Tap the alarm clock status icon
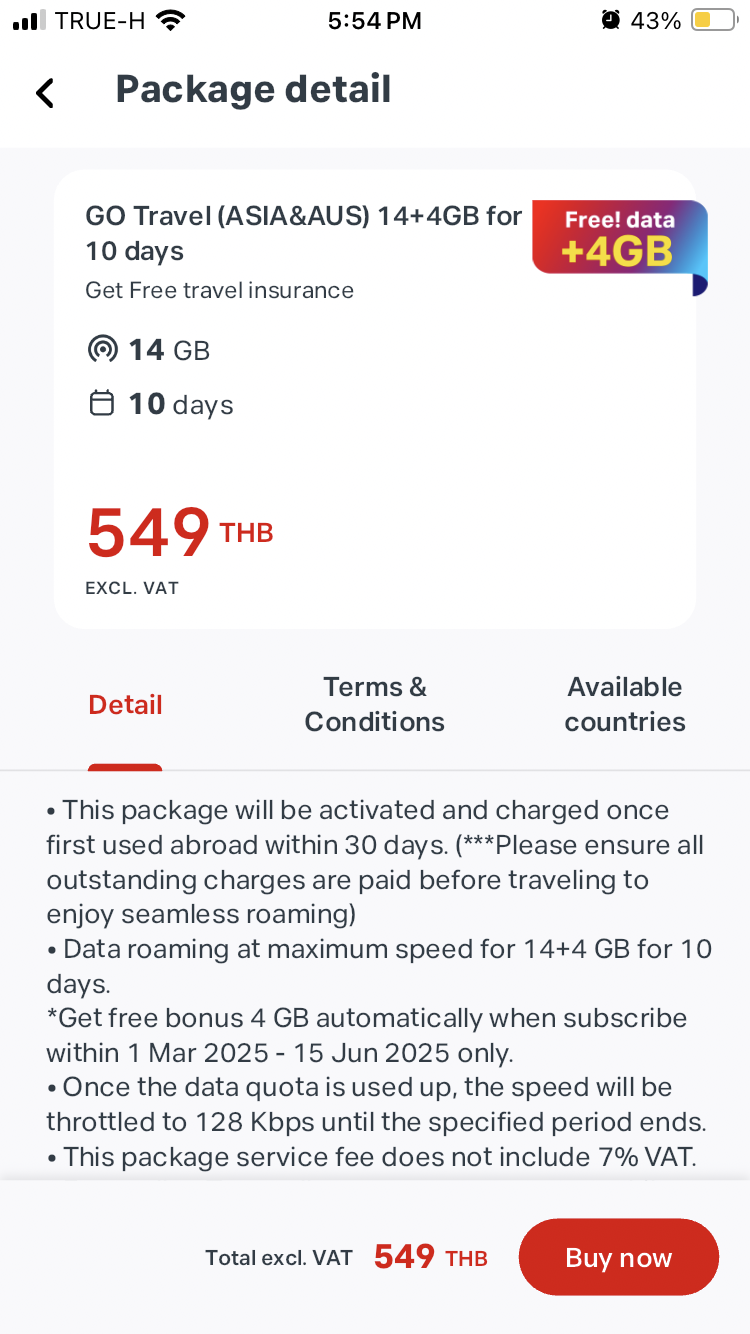The height and width of the screenshot is (1334, 750). pos(610,20)
